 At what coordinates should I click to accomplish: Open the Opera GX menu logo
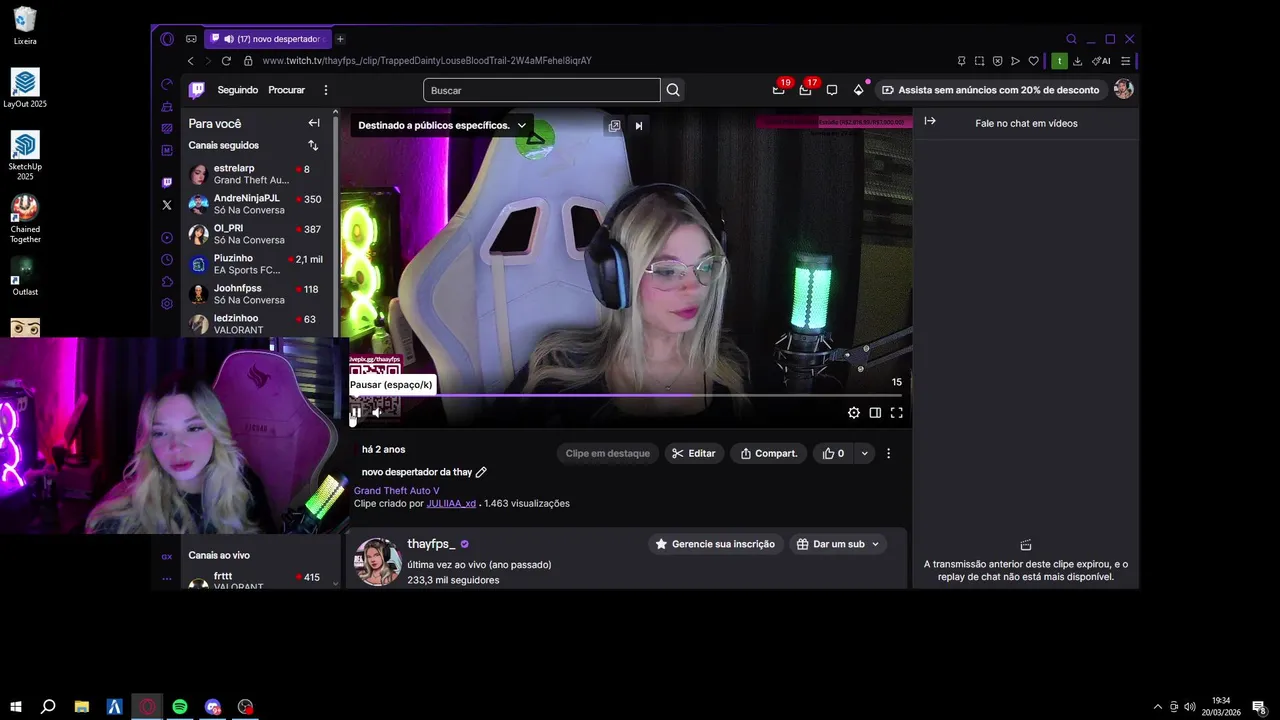tap(167, 39)
